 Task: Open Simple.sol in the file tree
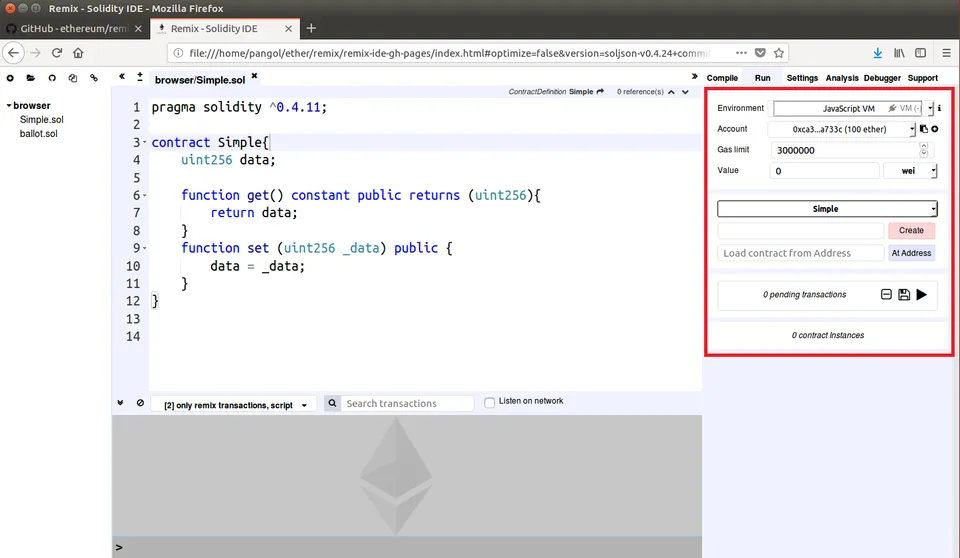(42, 119)
